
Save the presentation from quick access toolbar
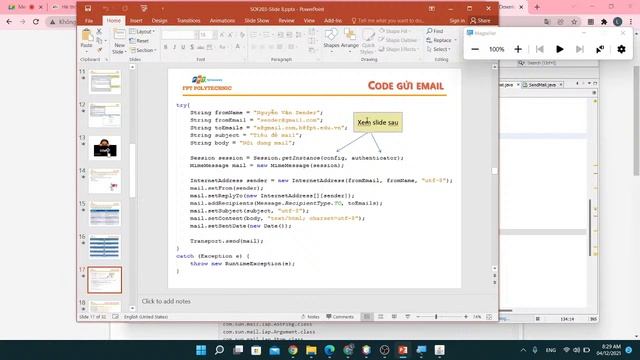88,9
